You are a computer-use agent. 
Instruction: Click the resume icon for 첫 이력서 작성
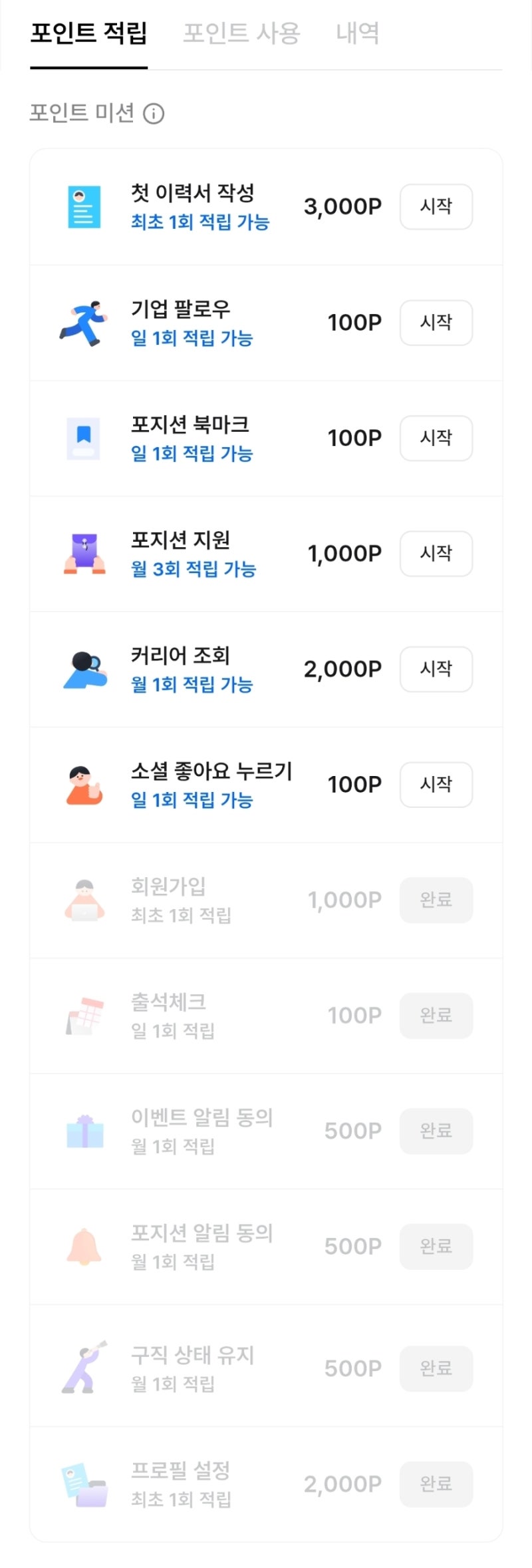(x=84, y=207)
